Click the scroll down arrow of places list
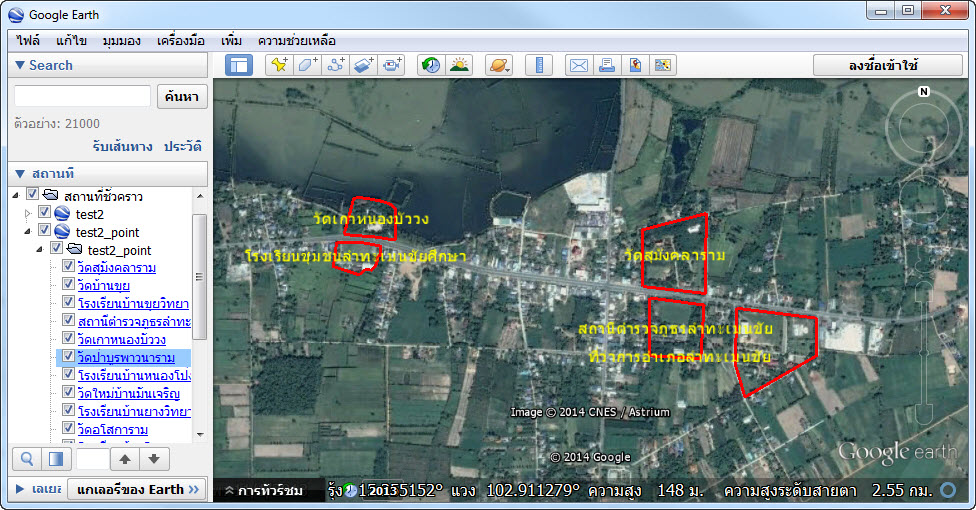Screen dimensions: 976x510 pyautogui.click(x=200, y=434)
